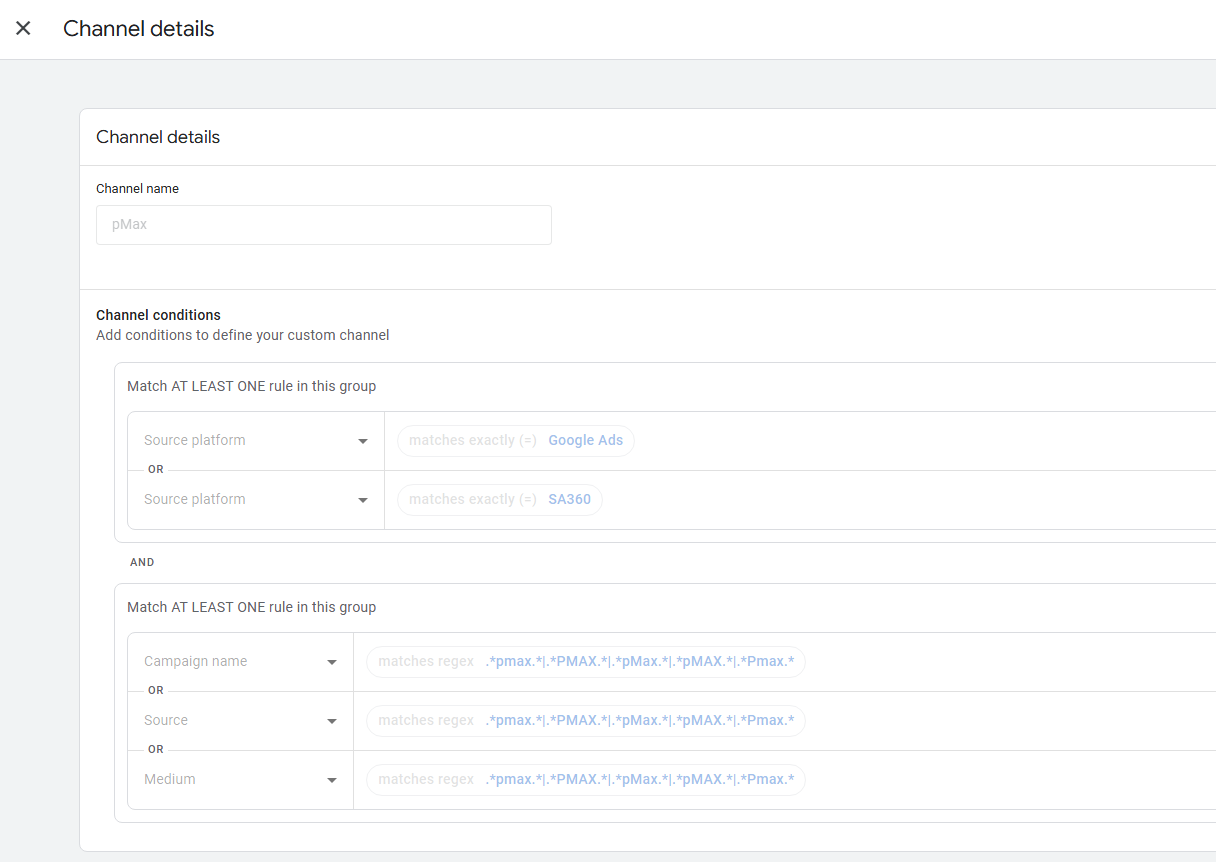Close the Channel details panel

(23, 29)
